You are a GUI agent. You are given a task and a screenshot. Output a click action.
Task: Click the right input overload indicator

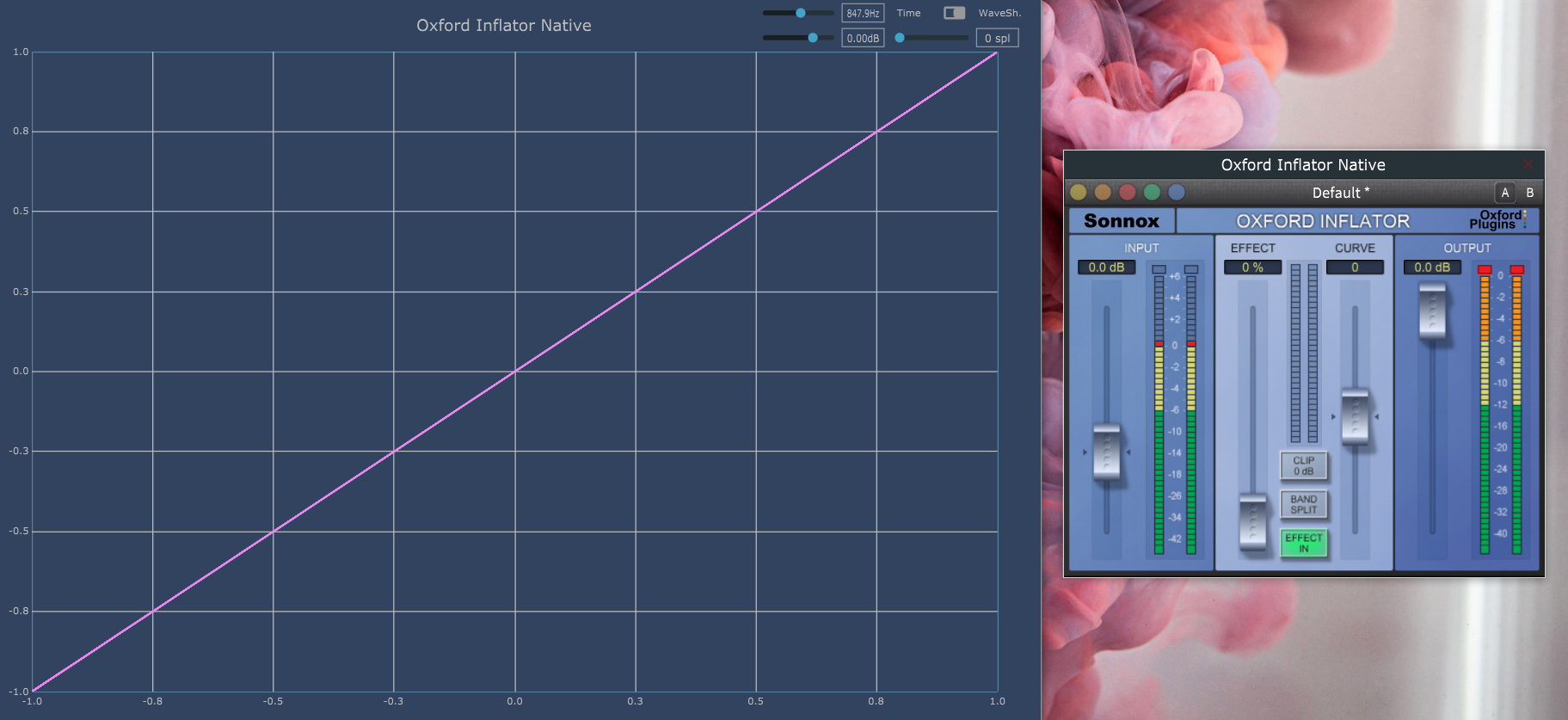[x=1191, y=269]
